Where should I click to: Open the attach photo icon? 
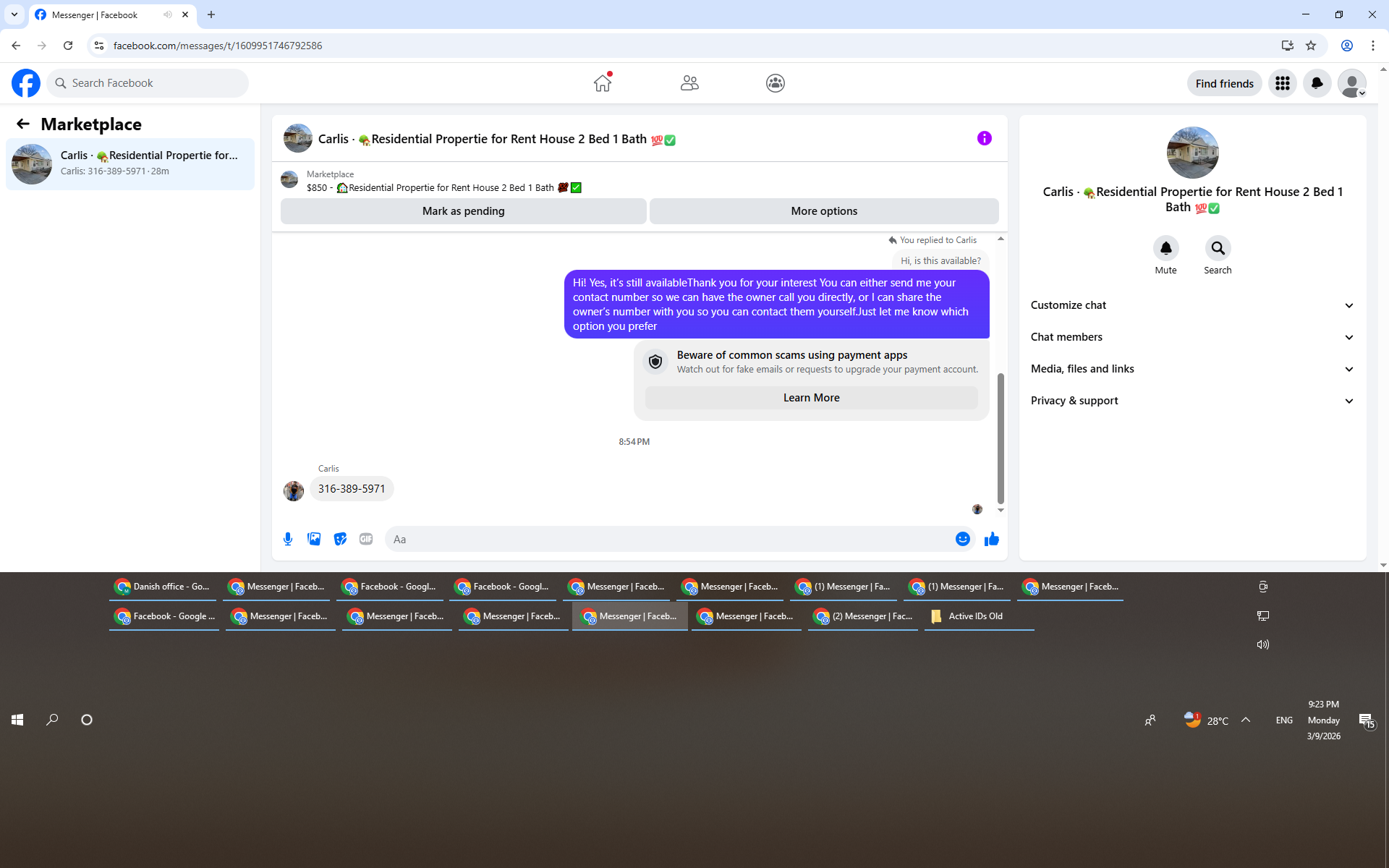point(314,539)
